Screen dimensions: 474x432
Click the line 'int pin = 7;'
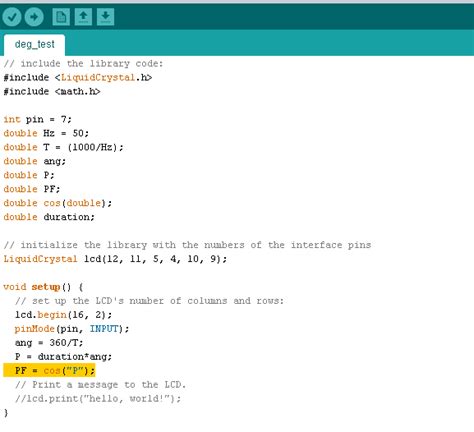(37, 119)
